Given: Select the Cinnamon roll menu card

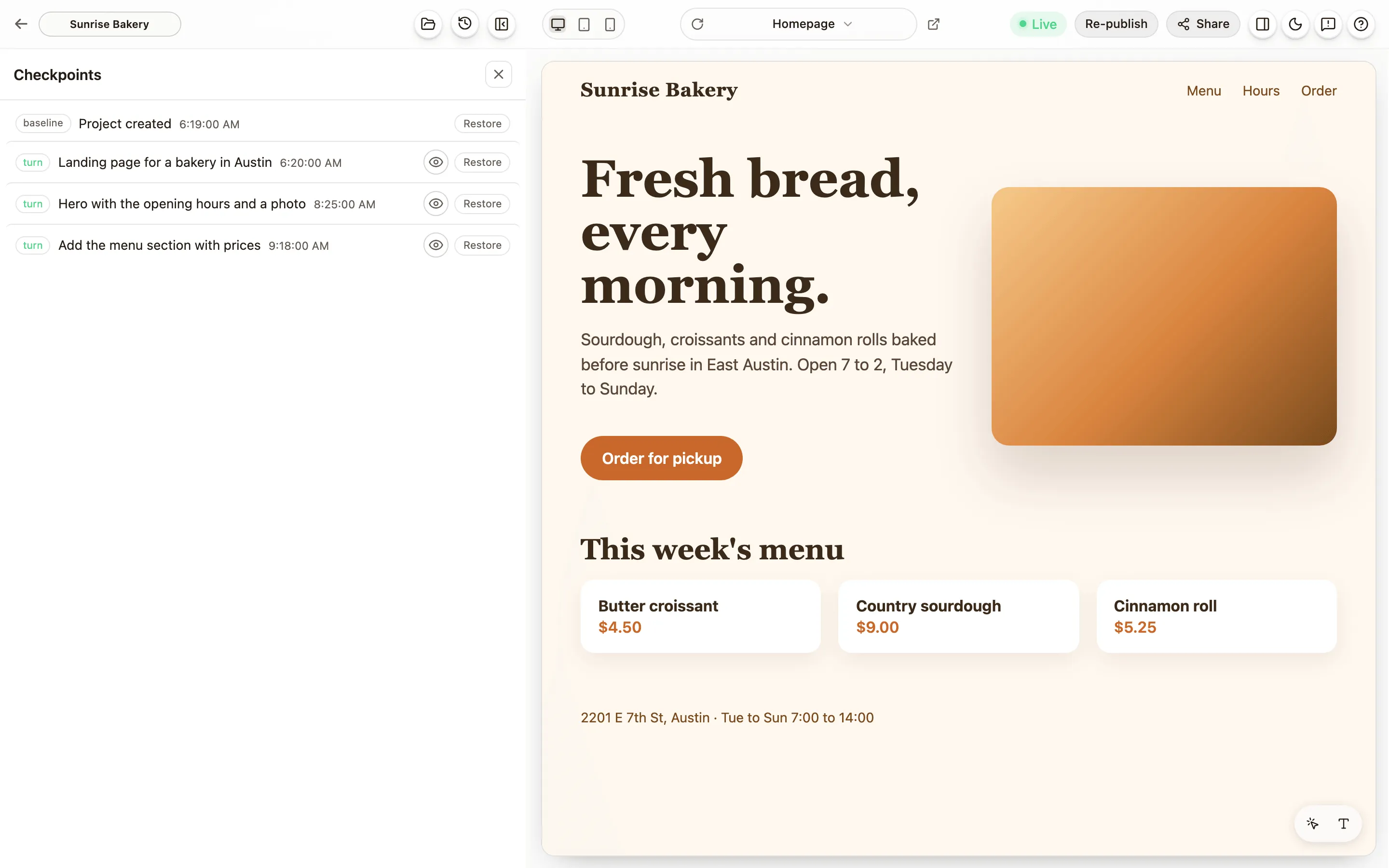Looking at the screenshot, I should 1216,617.
